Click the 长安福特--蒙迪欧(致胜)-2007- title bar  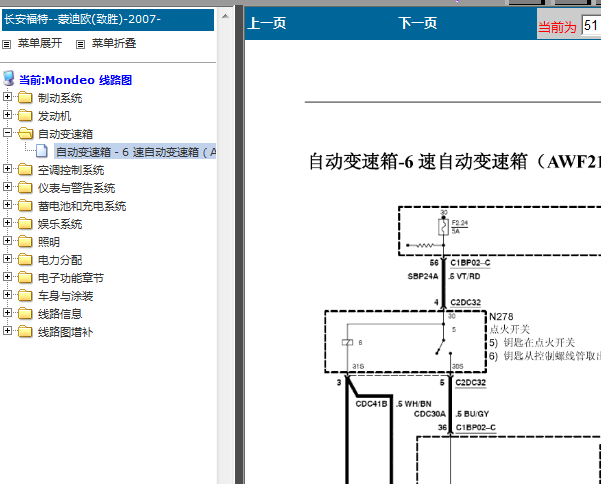point(108,20)
